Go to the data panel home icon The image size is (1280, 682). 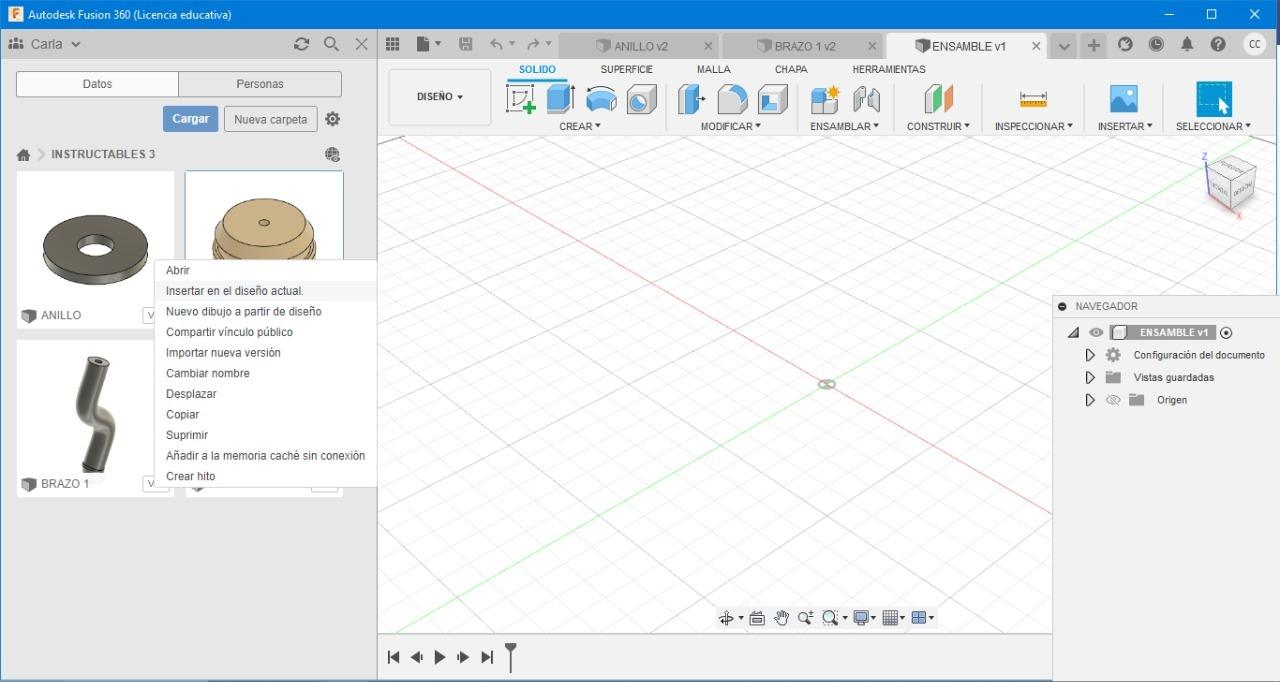click(x=23, y=155)
